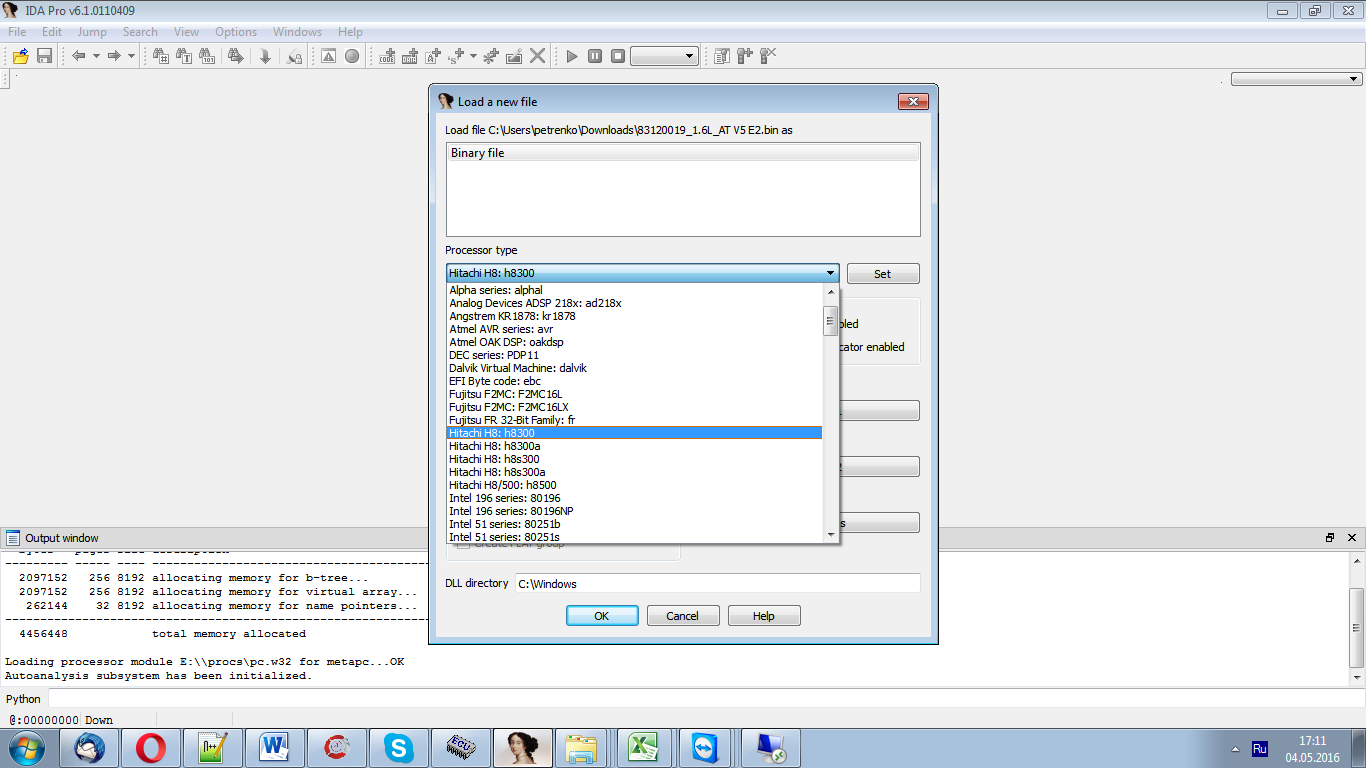Select 'Atmel AVR series: avr' from list

click(x=501, y=329)
